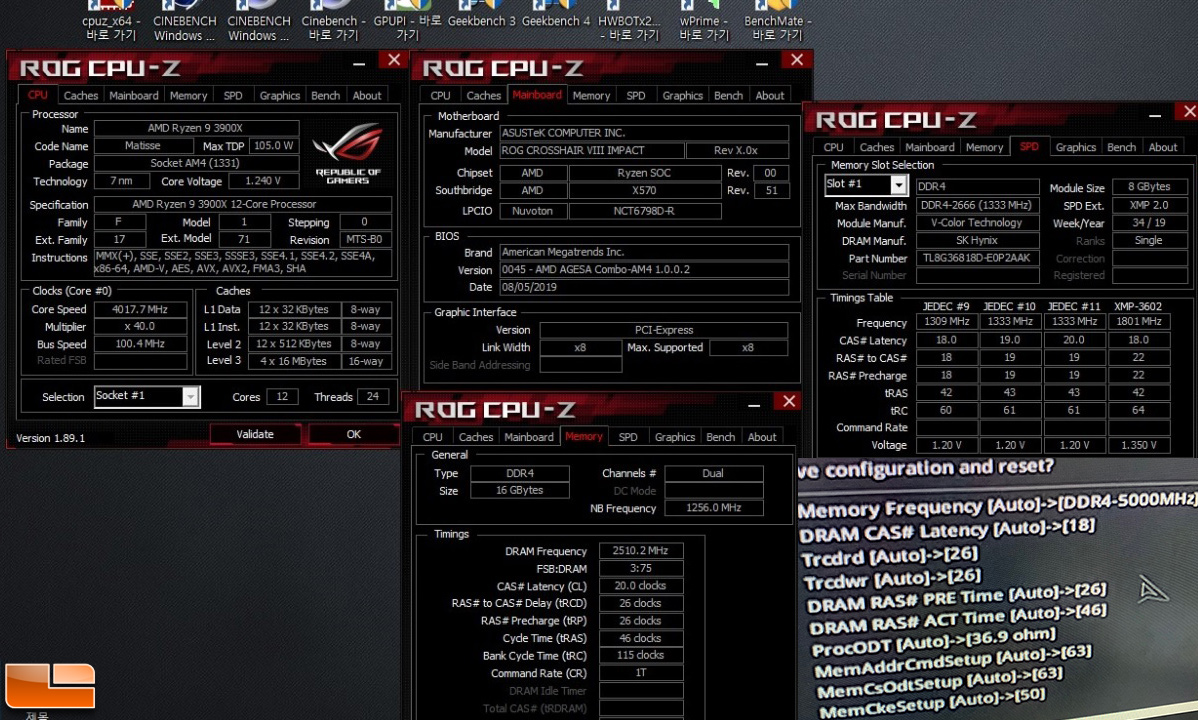This screenshot has height=720, width=1198.
Task: Click the graphic interface version 'PCI-Express'
Action: (x=663, y=330)
